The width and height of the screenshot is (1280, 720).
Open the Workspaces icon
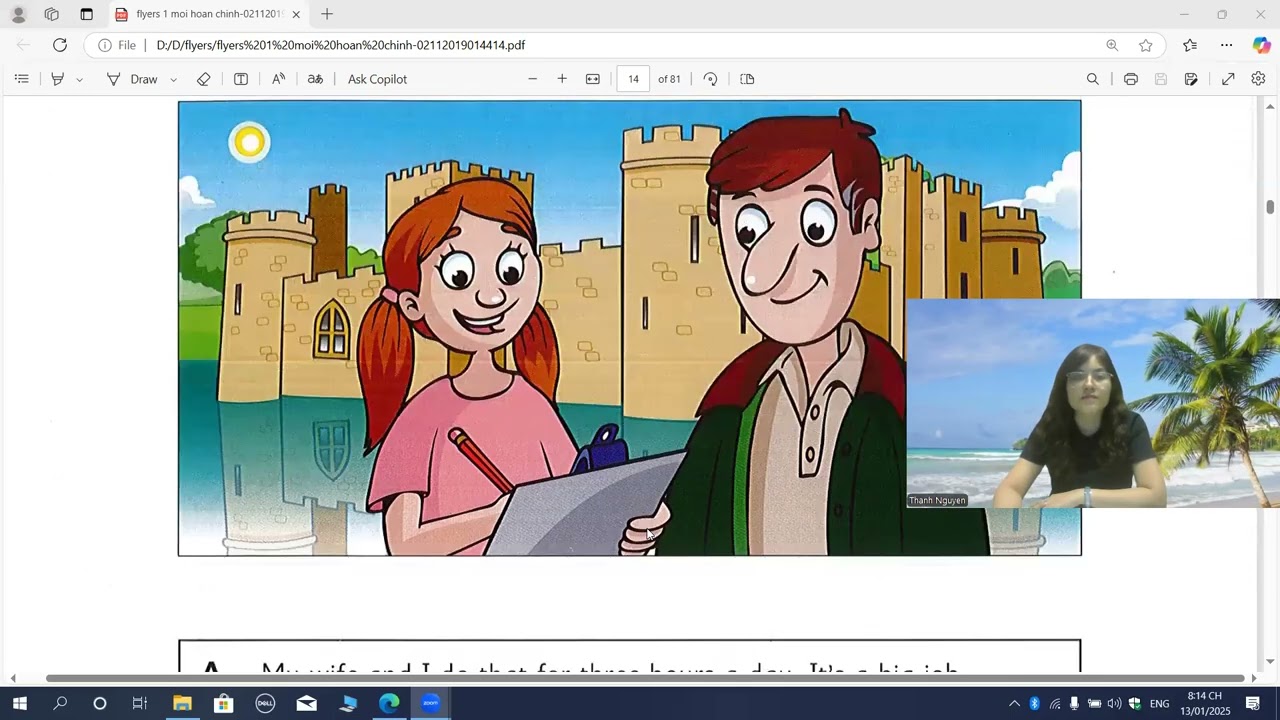pos(52,14)
